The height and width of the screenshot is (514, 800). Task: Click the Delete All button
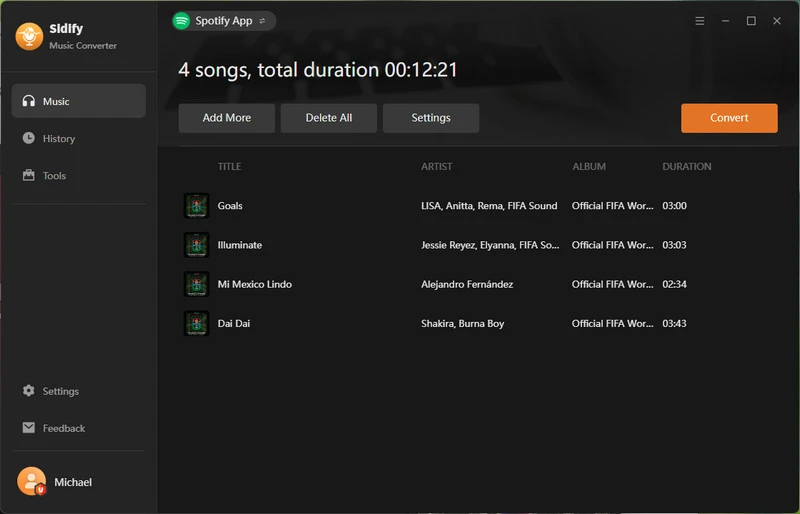pos(329,118)
